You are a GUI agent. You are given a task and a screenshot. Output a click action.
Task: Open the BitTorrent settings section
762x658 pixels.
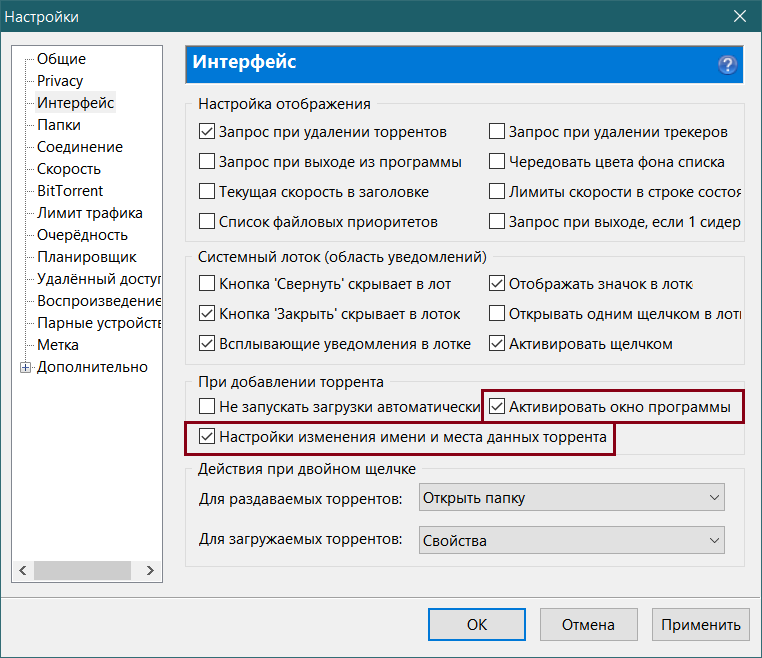coord(70,191)
